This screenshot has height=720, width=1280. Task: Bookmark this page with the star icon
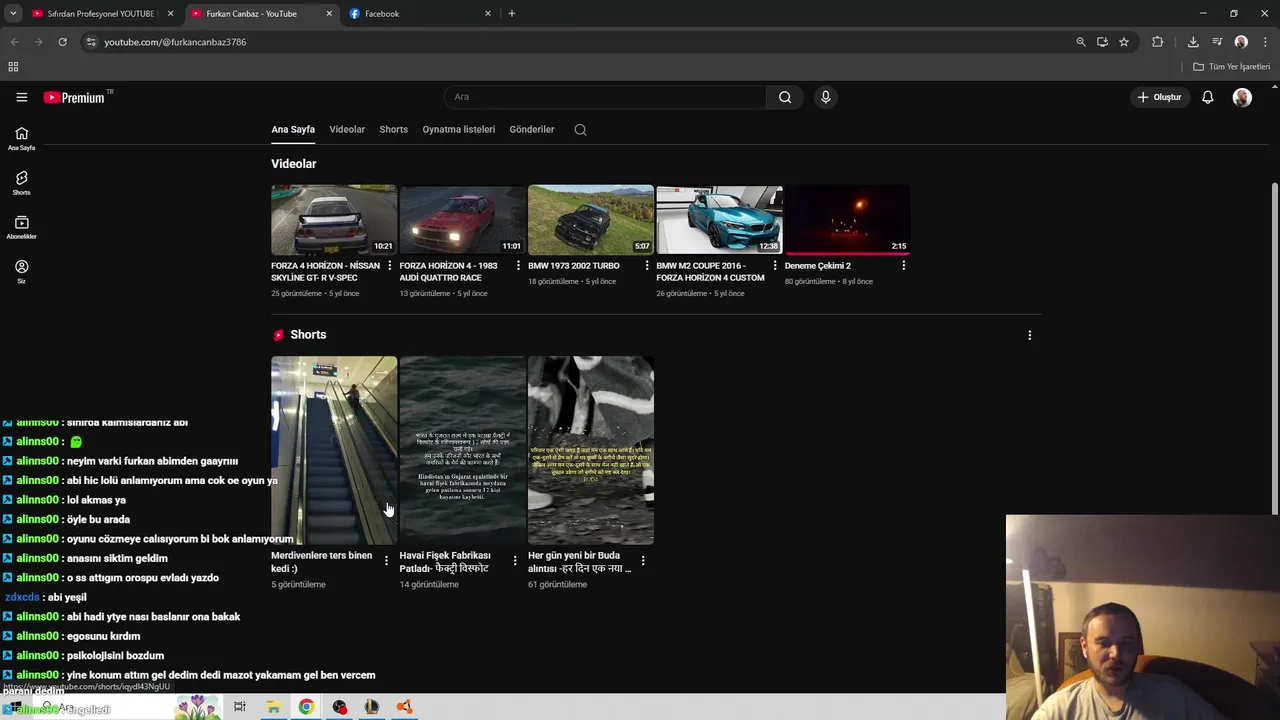pyautogui.click(x=1124, y=42)
